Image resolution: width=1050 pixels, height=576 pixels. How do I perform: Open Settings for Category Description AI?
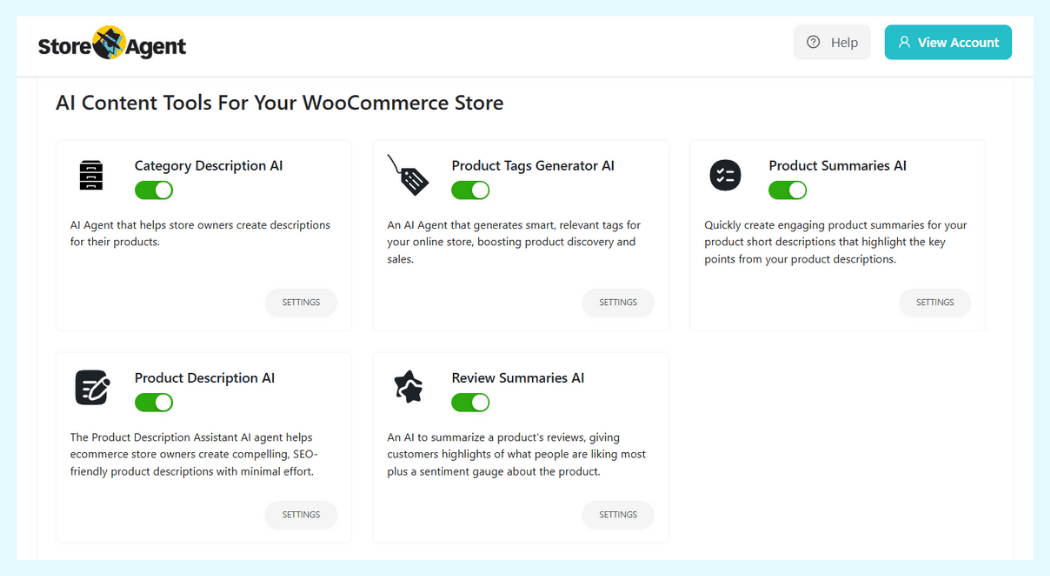coord(301,302)
